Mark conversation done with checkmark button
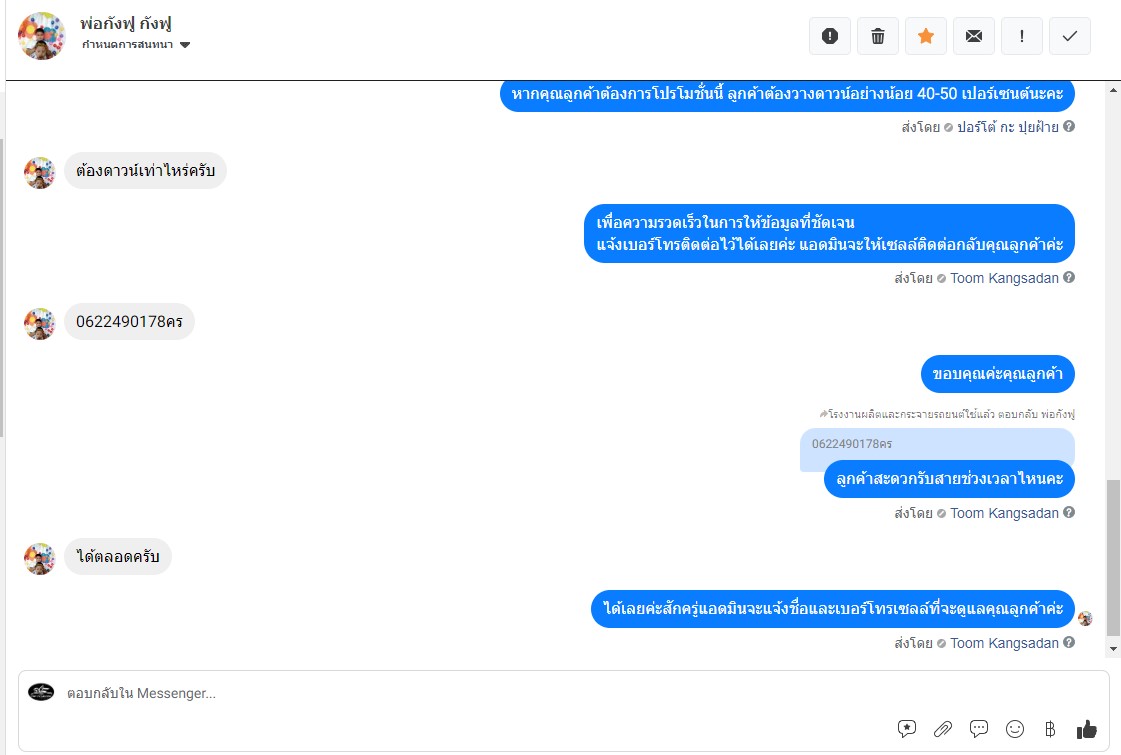The width and height of the screenshot is (1121, 755). click(1070, 36)
